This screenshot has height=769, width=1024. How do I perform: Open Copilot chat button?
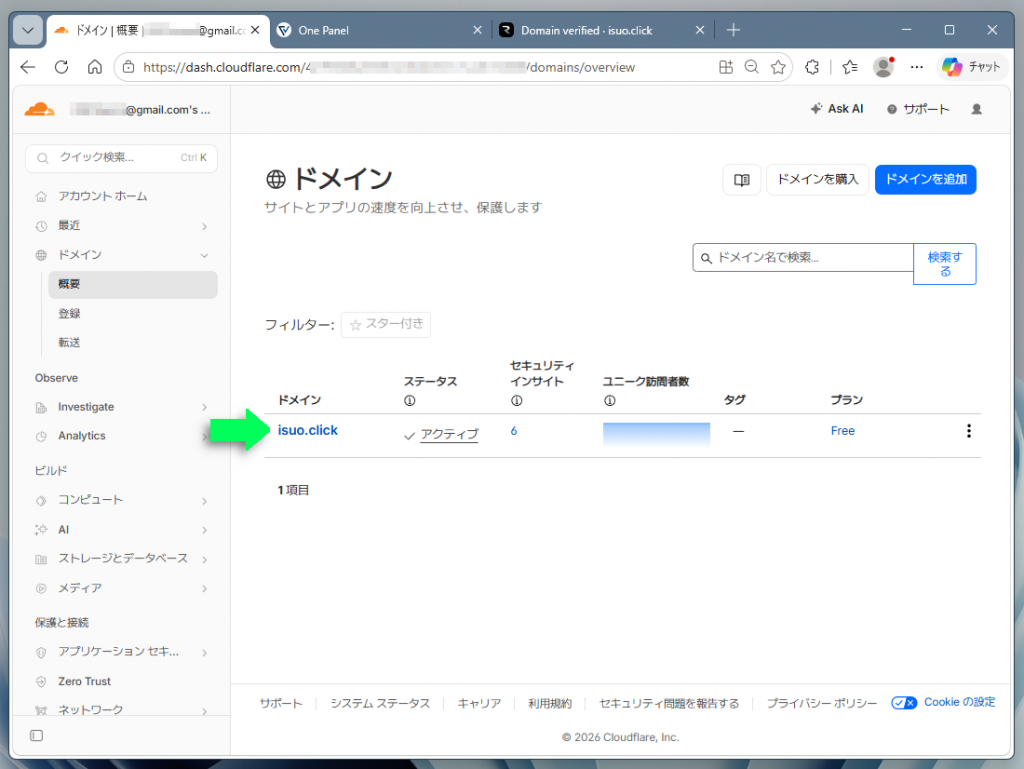tap(971, 67)
